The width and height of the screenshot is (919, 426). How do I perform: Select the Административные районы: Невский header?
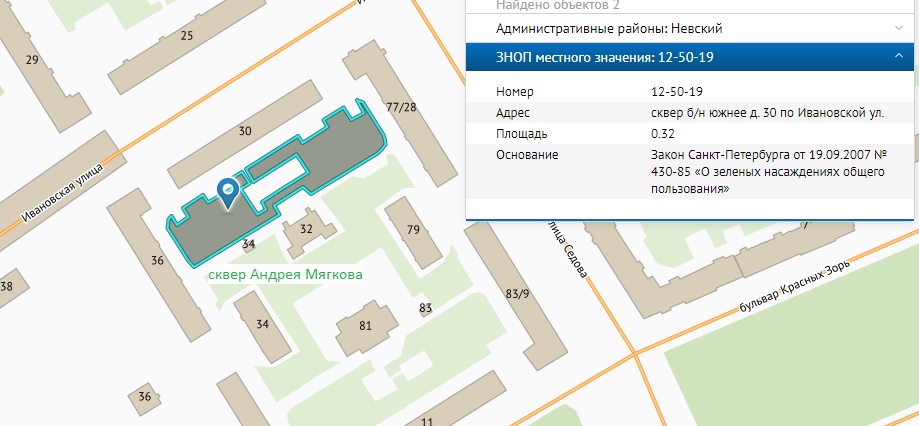click(x=609, y=29)
